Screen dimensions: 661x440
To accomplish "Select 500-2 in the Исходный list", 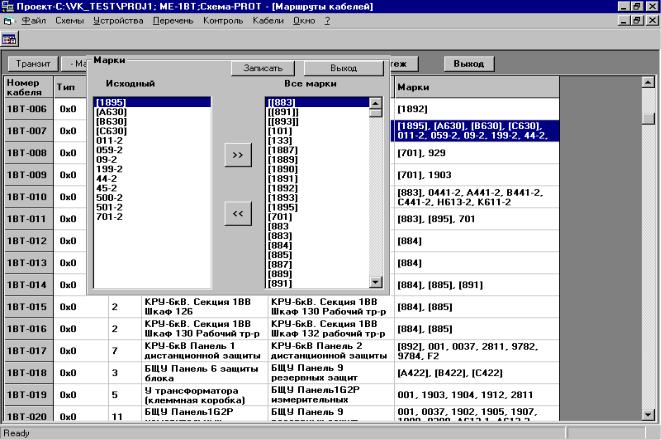I will 108,196.
